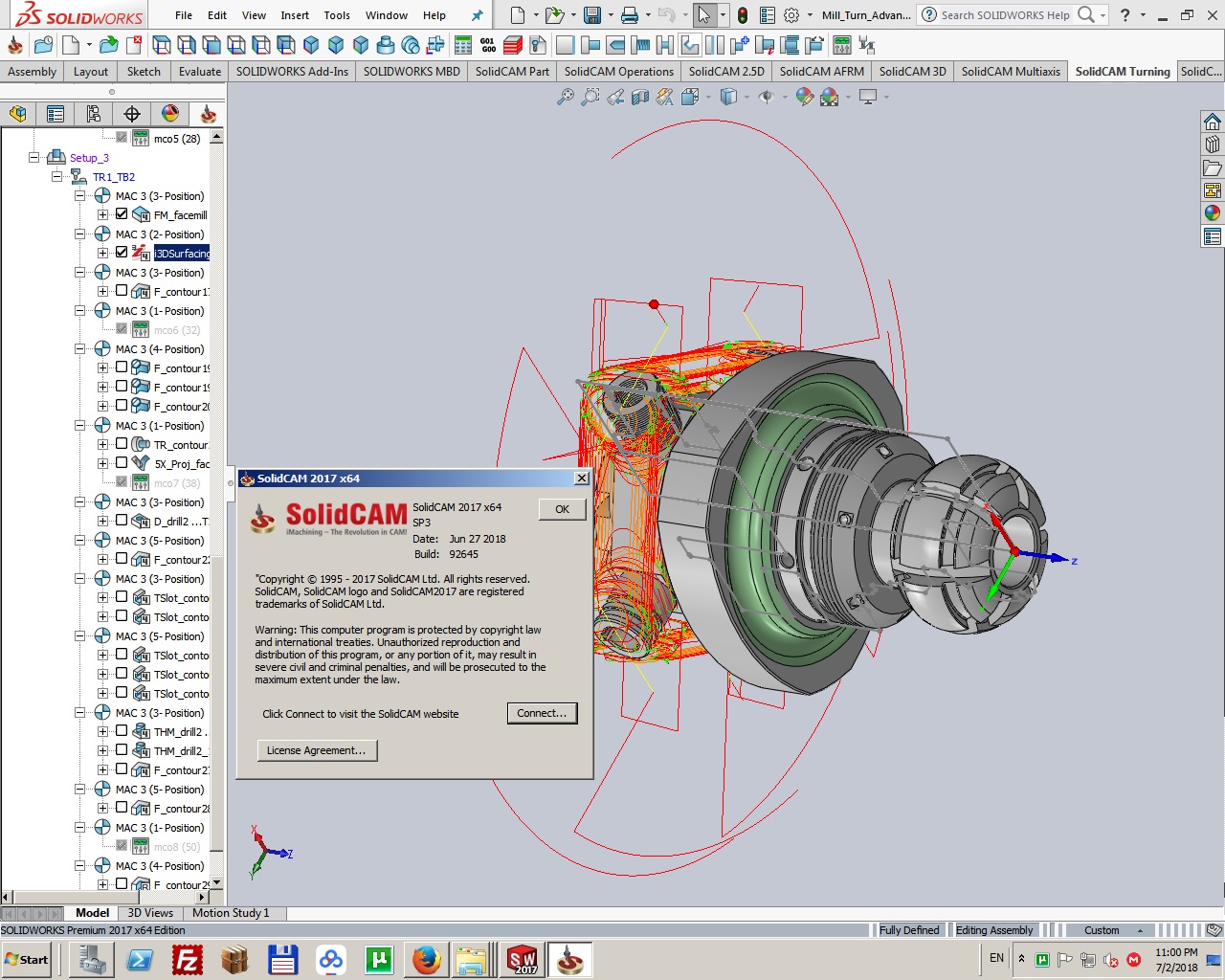Click the Save icon in top toolbar
Screen dimensions: 1225x980
pos(592,15)
